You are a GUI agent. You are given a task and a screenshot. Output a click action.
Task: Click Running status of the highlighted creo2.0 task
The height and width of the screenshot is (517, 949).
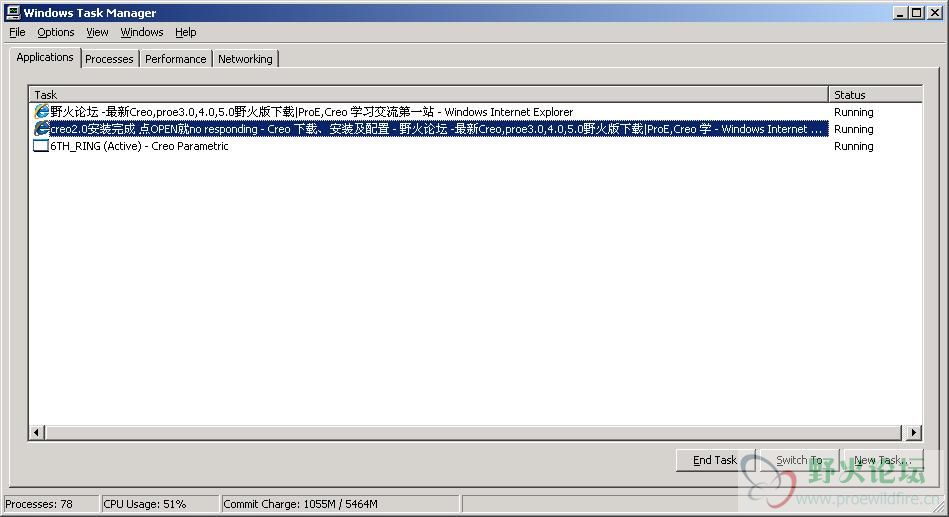853,129
